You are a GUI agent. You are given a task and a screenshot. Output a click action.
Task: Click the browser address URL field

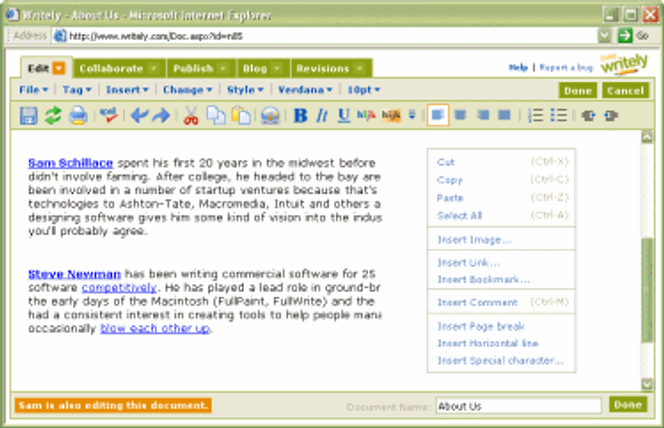(325, 36)
